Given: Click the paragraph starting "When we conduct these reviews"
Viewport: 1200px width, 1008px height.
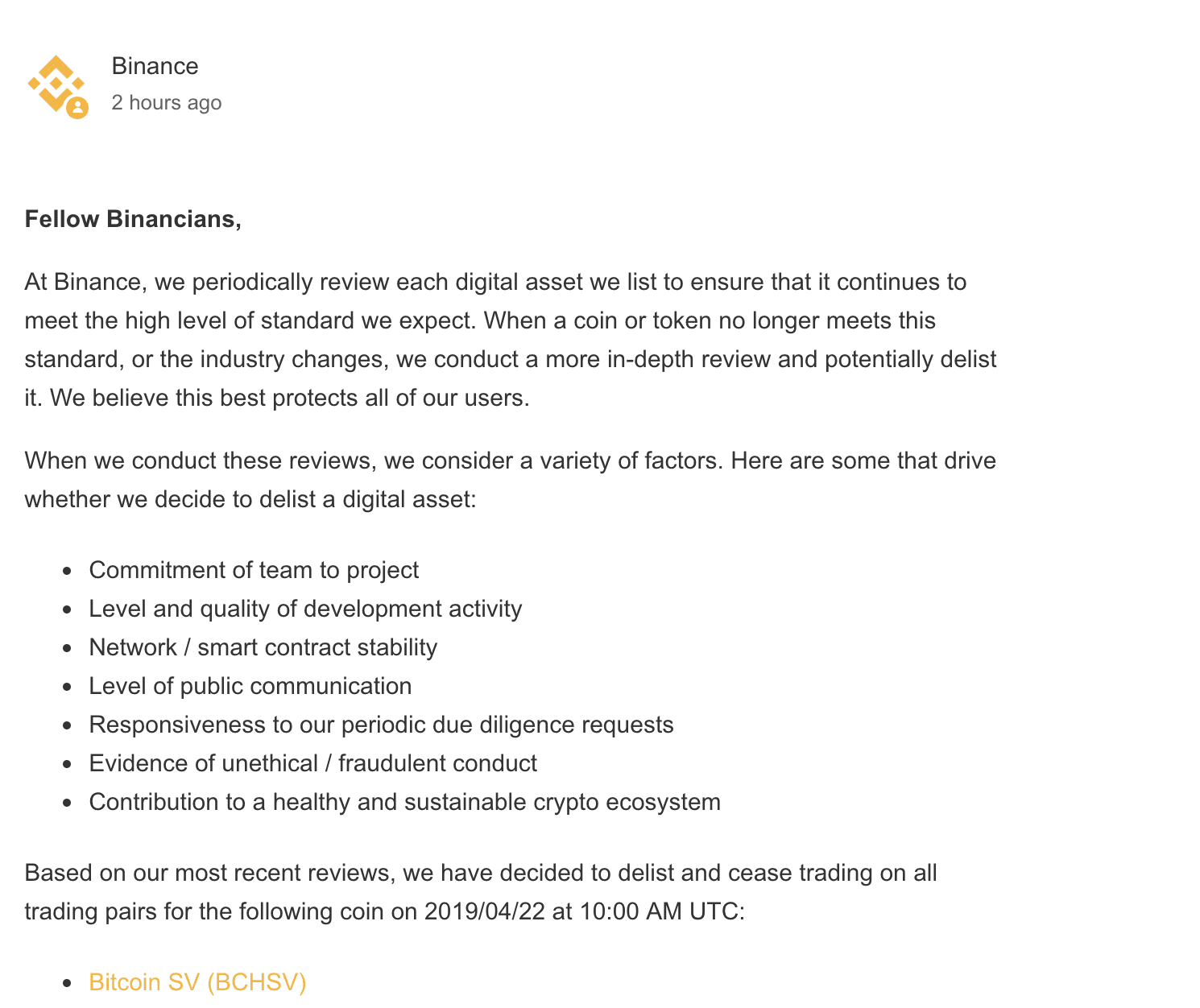Looking at the screenshot, I should pyautogui.click(x=510, y=461).
